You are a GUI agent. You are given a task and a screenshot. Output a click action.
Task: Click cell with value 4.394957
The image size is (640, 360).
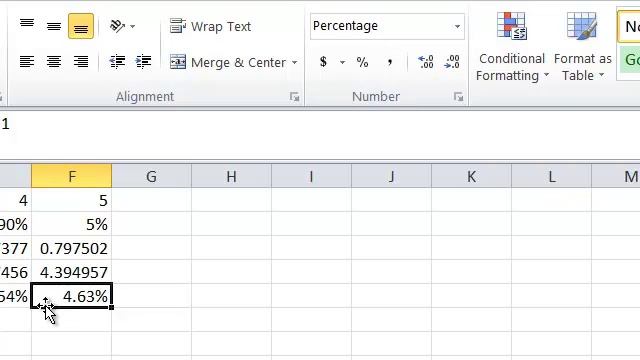pyautogui.click(x=71, y=272)
